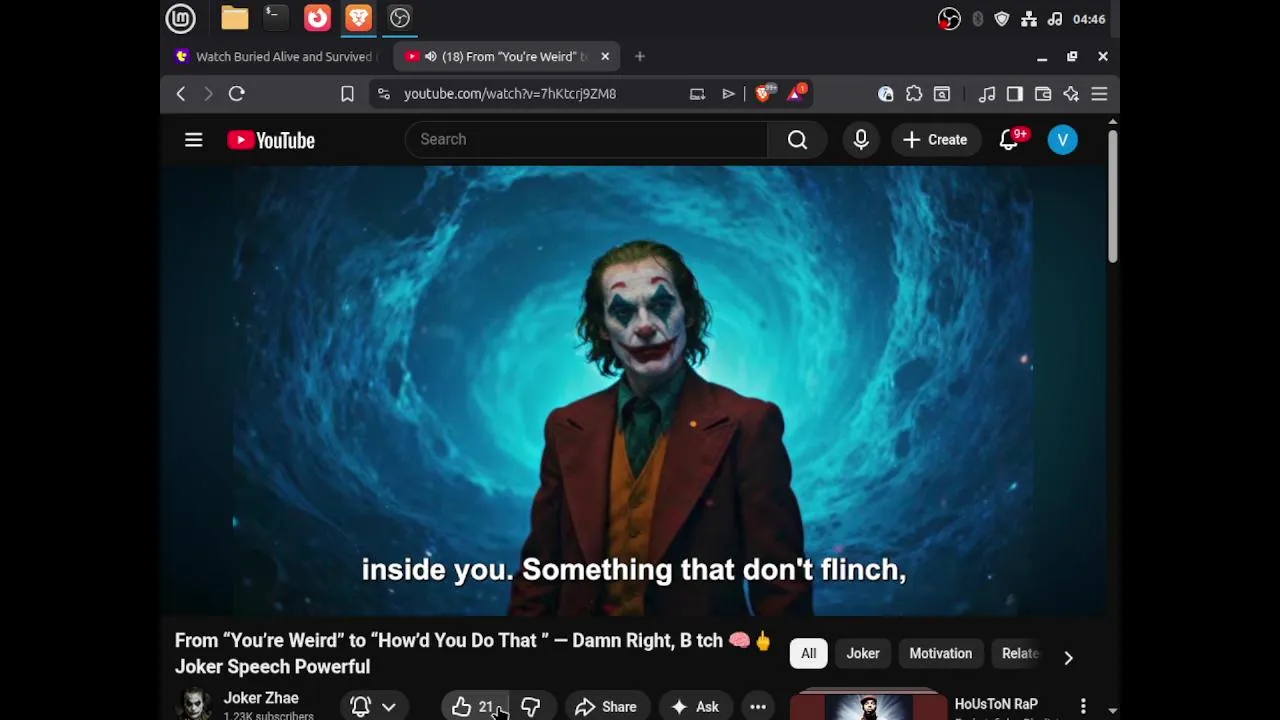
Task: Launch the Terminal from the panel
Action: pos(275,18)
